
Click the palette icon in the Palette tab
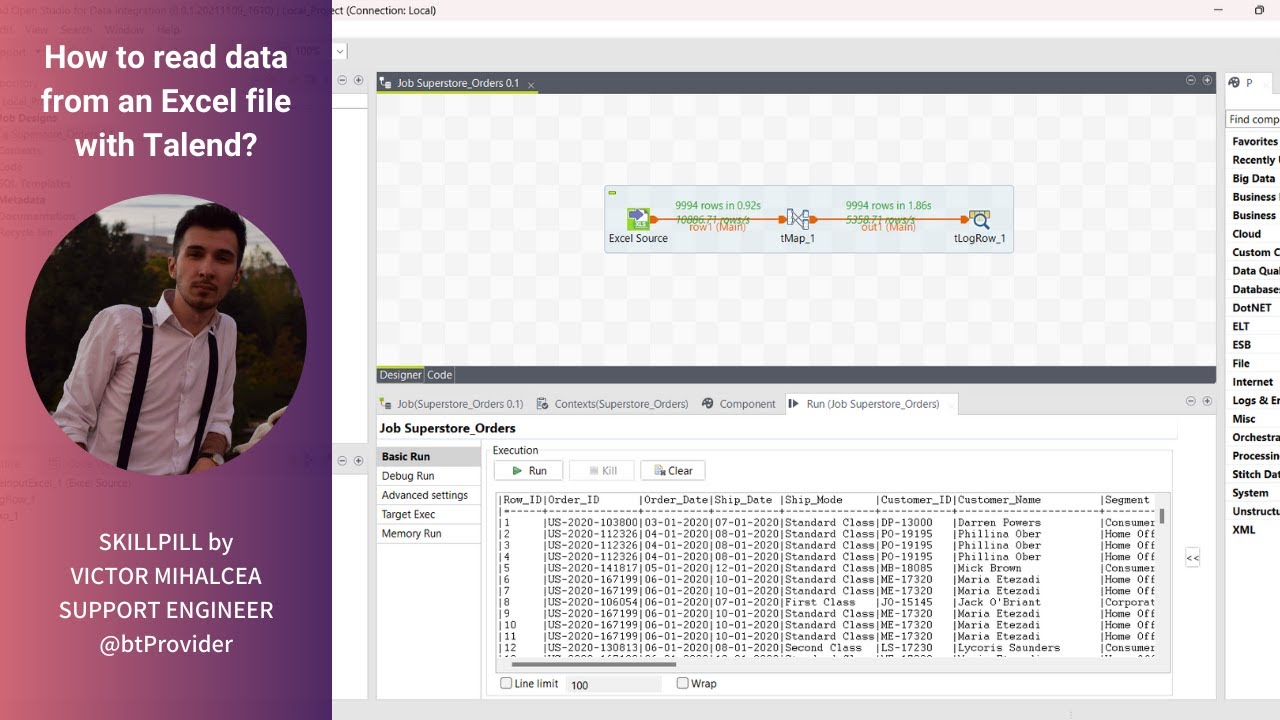click(x=1234, y=83)
